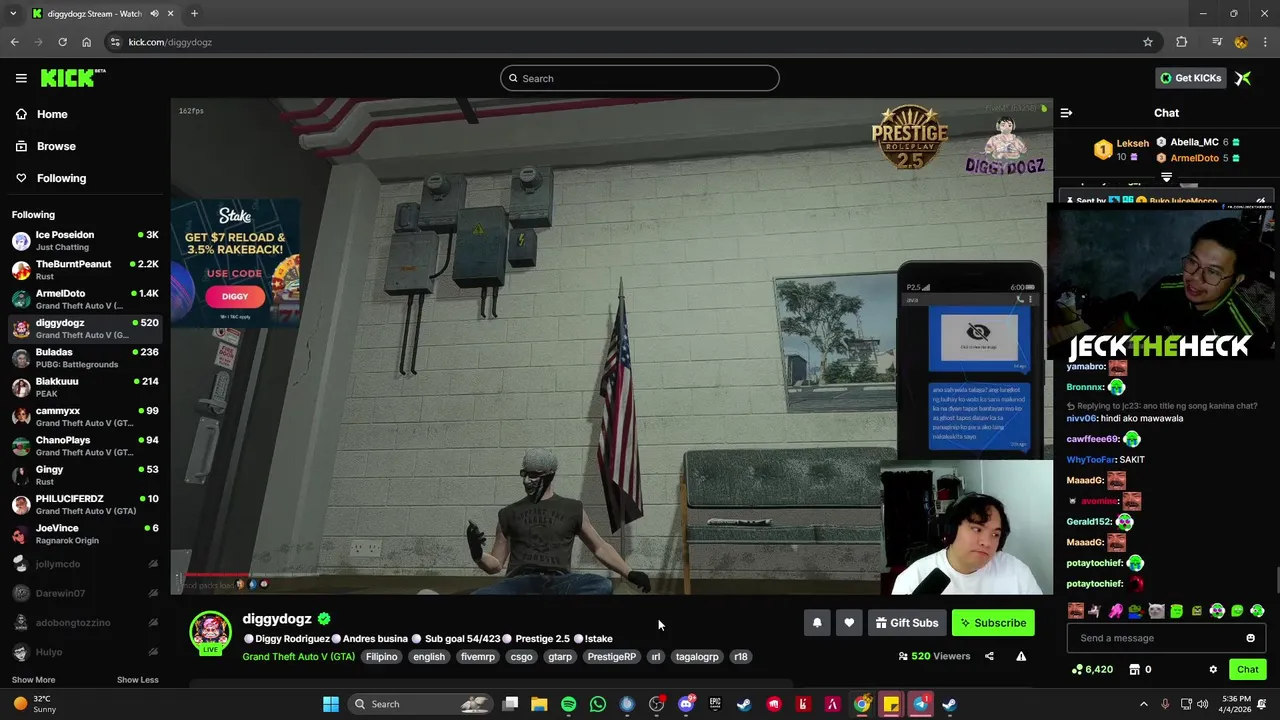The image size is (1280, 720).
Task: Insert the gray cat quick emote
Action: click(x=1156, y=610)
